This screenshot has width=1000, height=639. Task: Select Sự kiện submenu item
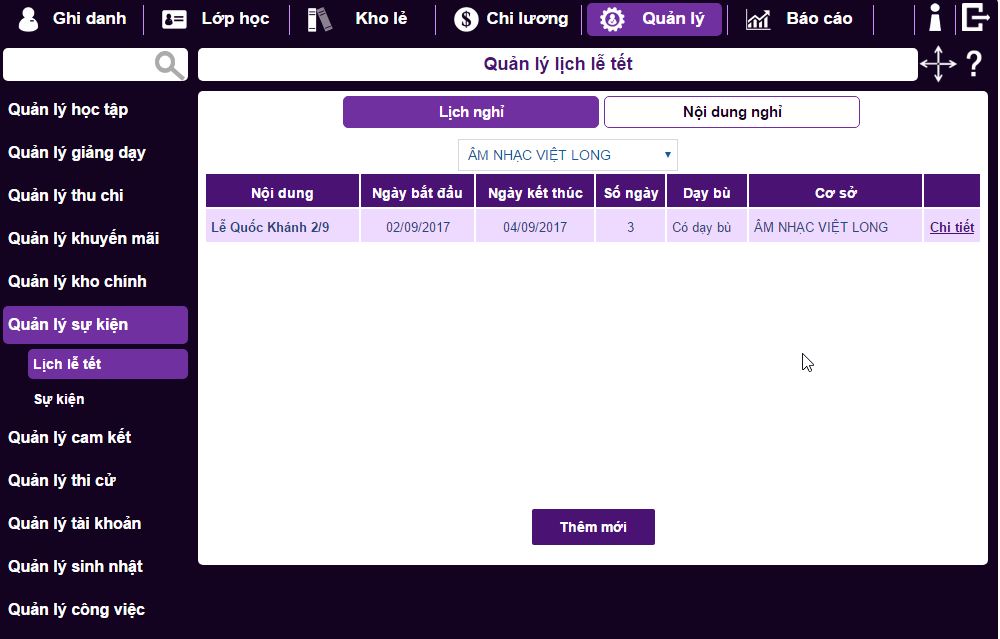pos(59,399)
